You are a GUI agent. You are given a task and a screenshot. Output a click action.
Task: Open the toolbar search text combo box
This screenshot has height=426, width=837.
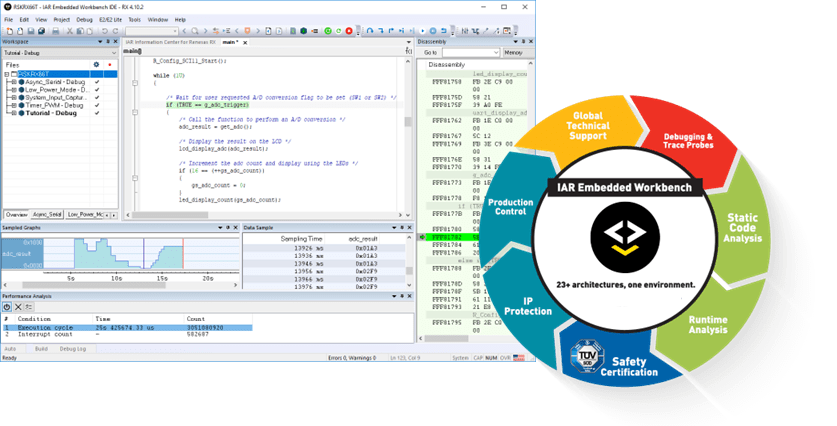[x=152, y=31]
